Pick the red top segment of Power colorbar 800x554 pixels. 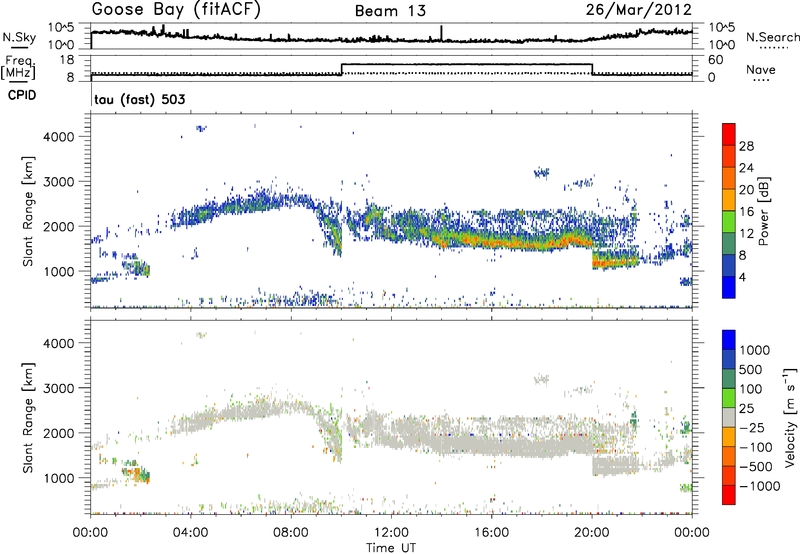click(x=729, y=134)
